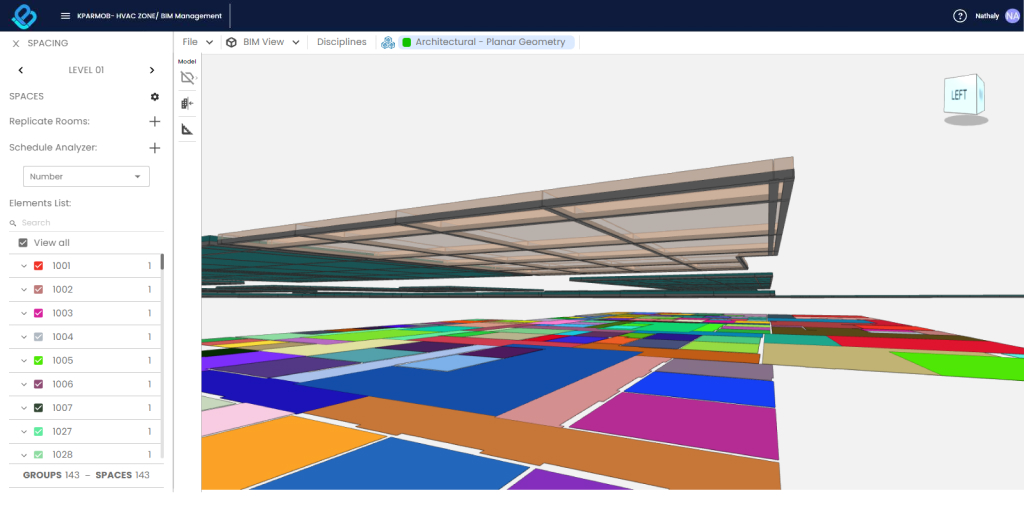Activate the measure angle tool
The image size is (1024, 513).
click(187, 129)
